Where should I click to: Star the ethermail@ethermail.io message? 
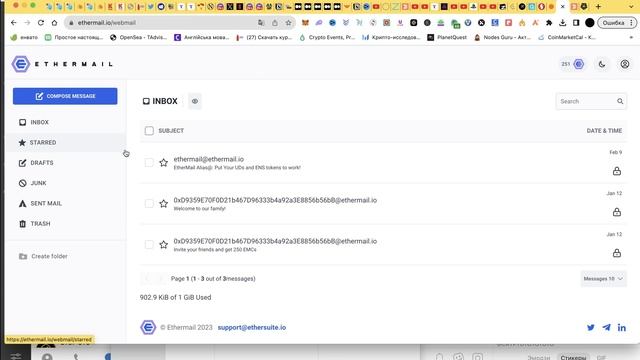163,162
